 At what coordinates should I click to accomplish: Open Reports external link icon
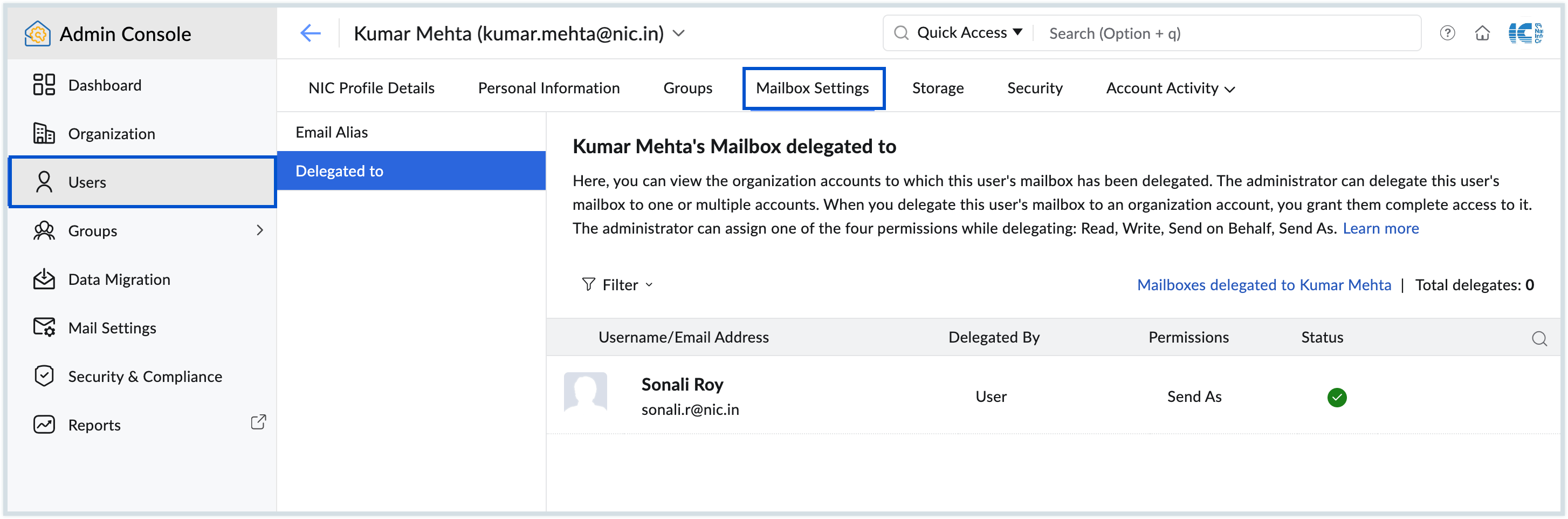point(258,422)
